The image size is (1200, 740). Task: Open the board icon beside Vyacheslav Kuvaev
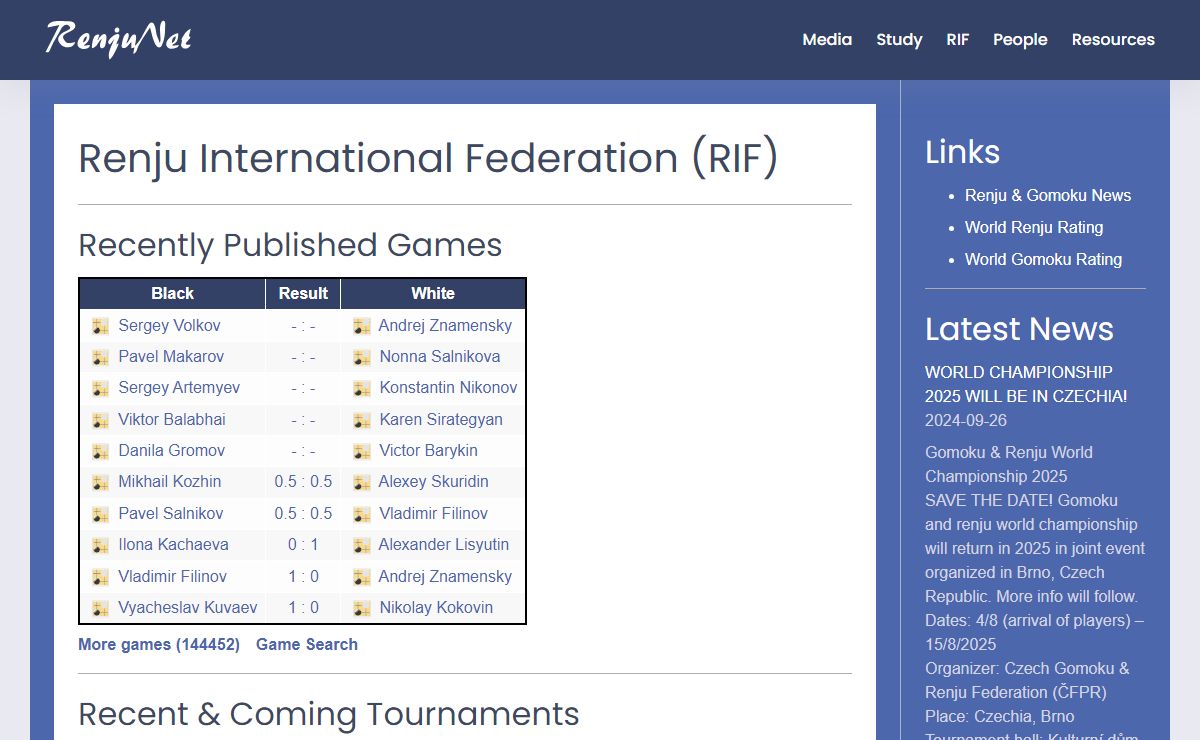[x=100, y=608]
